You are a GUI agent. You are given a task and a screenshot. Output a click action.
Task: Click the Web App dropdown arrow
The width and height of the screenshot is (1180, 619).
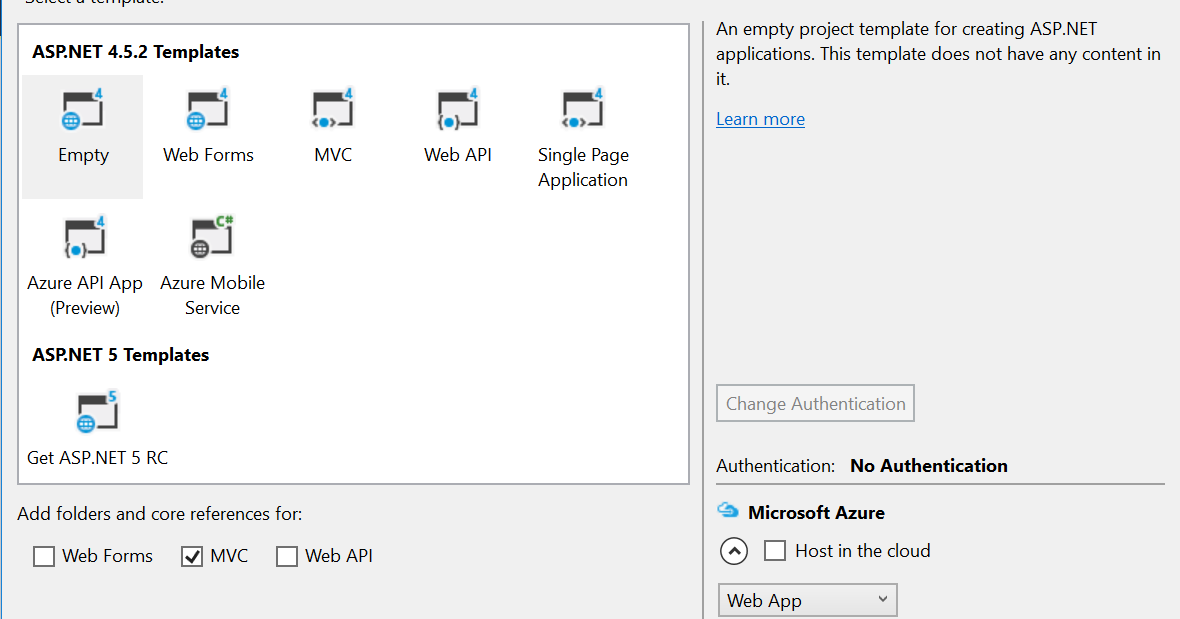[x=884, y=599]
